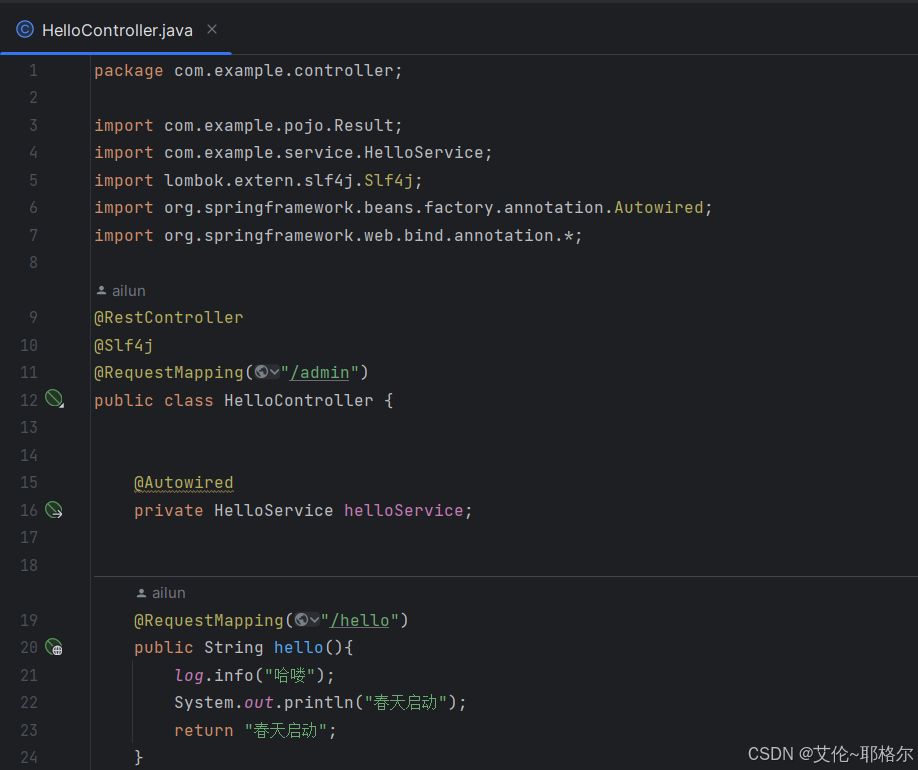Click the helloService field name
The width and height of the screenshot is (918, 770).
[404, 510]
